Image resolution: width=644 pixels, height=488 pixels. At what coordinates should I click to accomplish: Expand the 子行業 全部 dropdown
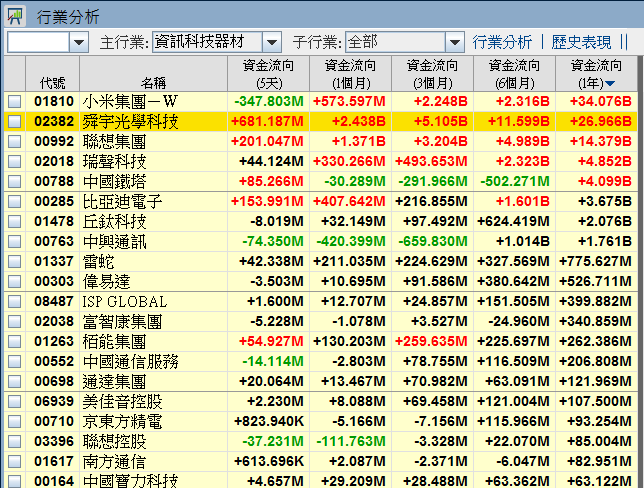pos(455,42)
